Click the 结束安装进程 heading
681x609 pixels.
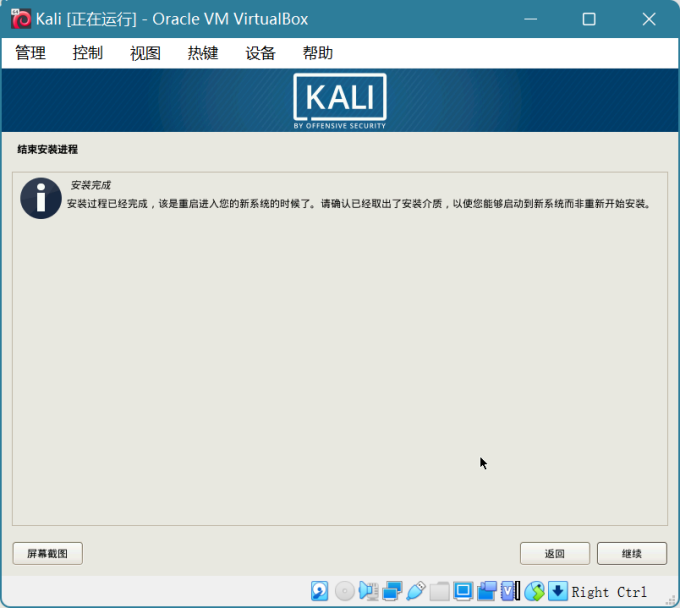pos(48,149)
